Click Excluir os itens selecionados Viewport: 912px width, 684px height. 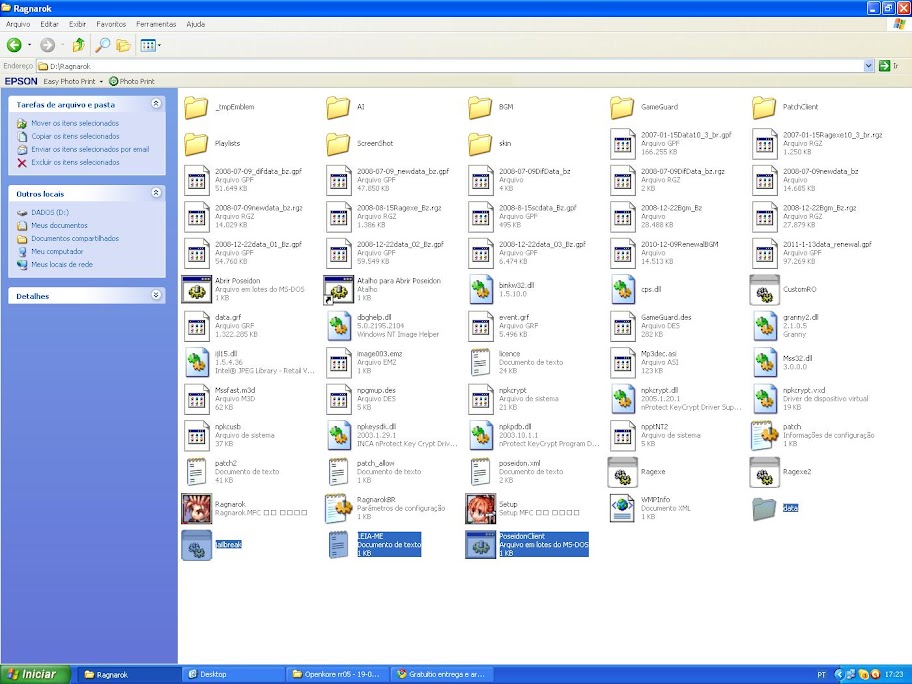(x=75, y=162)
